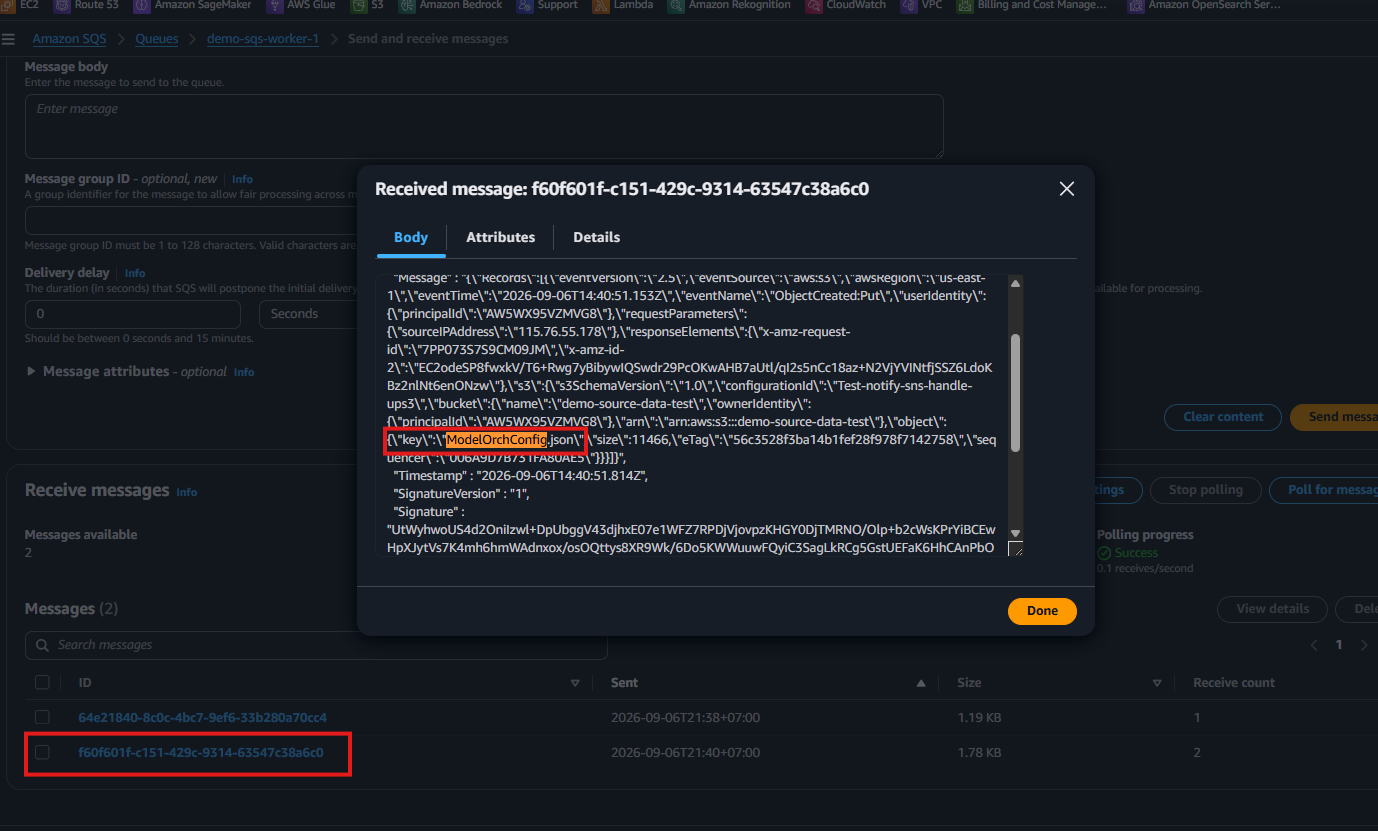Click scroll-up arrow in message body
Screen dimensions: 1378x831
(1015, 284)
